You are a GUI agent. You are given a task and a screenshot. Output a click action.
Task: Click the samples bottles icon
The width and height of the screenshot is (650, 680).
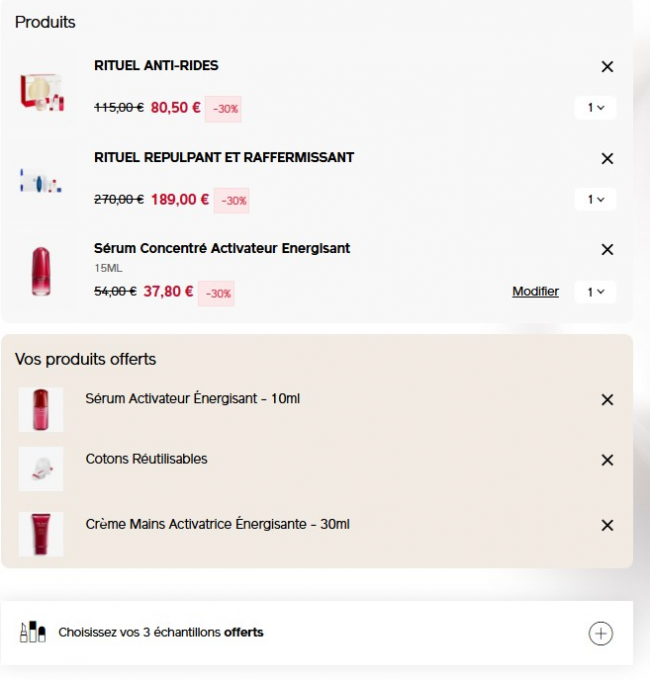(33, 632)
